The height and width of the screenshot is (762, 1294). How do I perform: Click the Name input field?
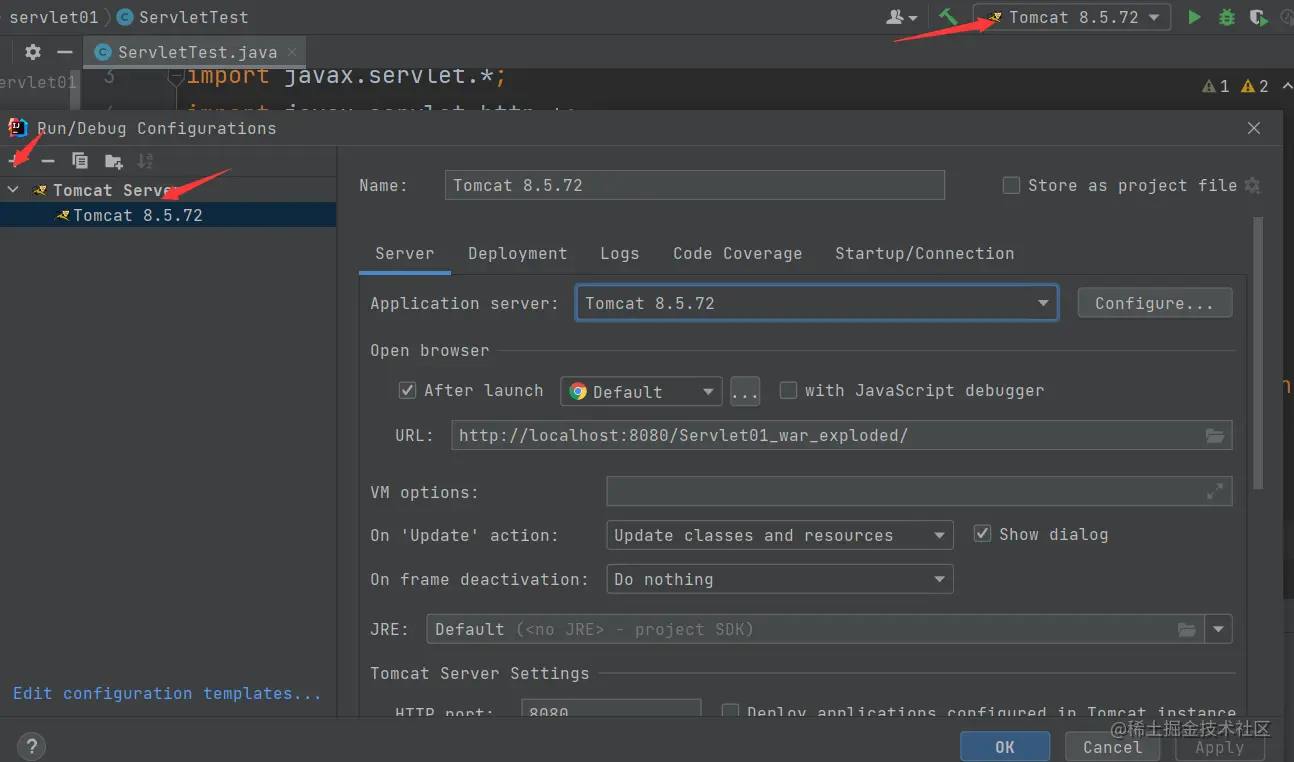pyautogui.click(x=694, y=185)
